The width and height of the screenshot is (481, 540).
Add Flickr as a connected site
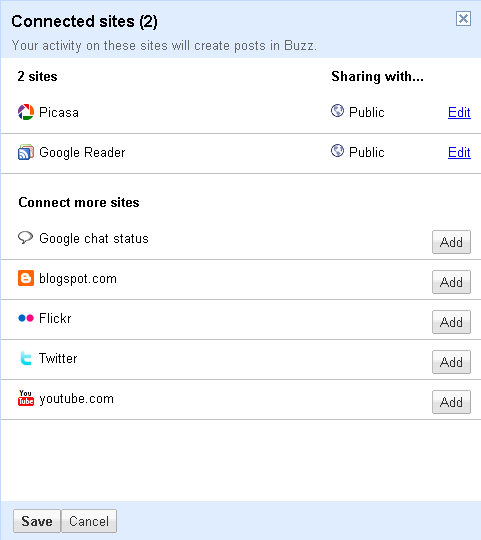[x=451, y=322]
